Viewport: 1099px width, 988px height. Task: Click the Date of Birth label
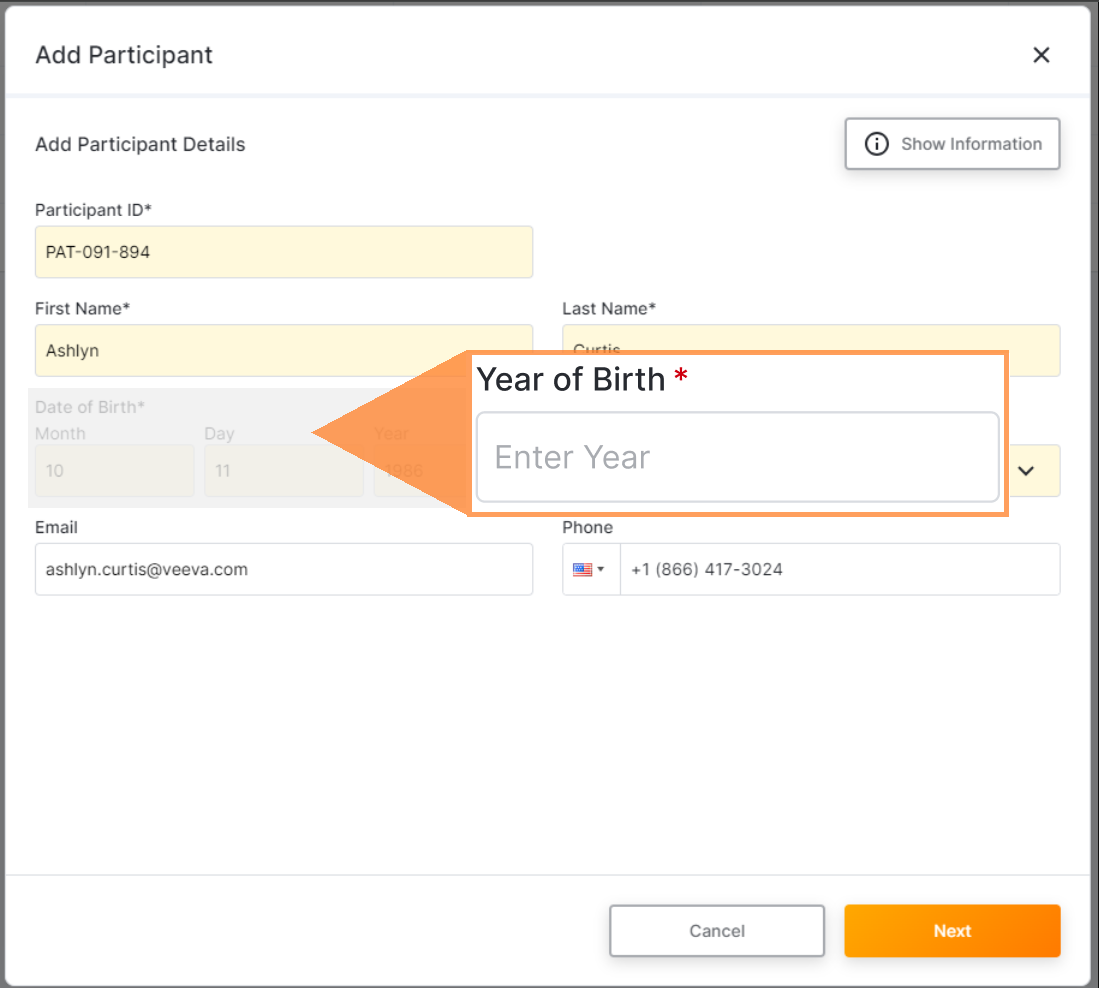coord(89,407)
